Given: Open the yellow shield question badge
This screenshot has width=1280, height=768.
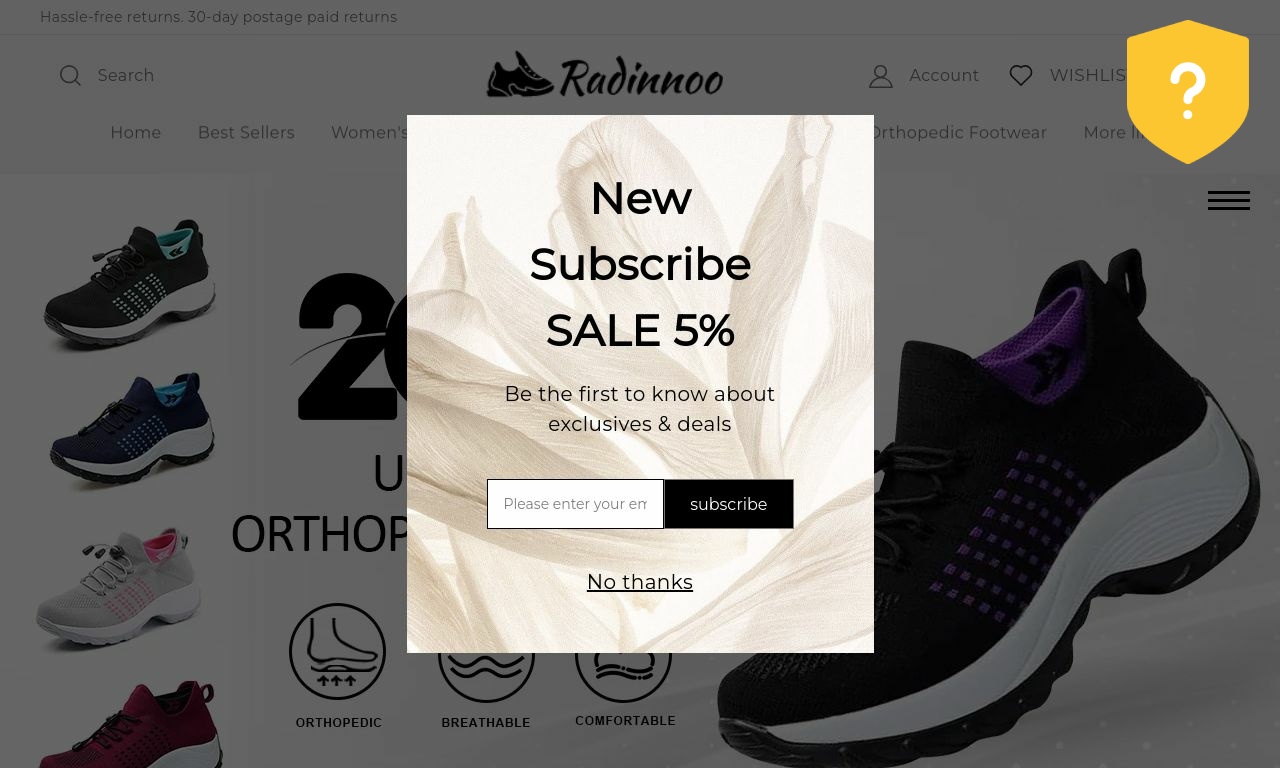Looking at the screenshot, I should (1188, 92).
